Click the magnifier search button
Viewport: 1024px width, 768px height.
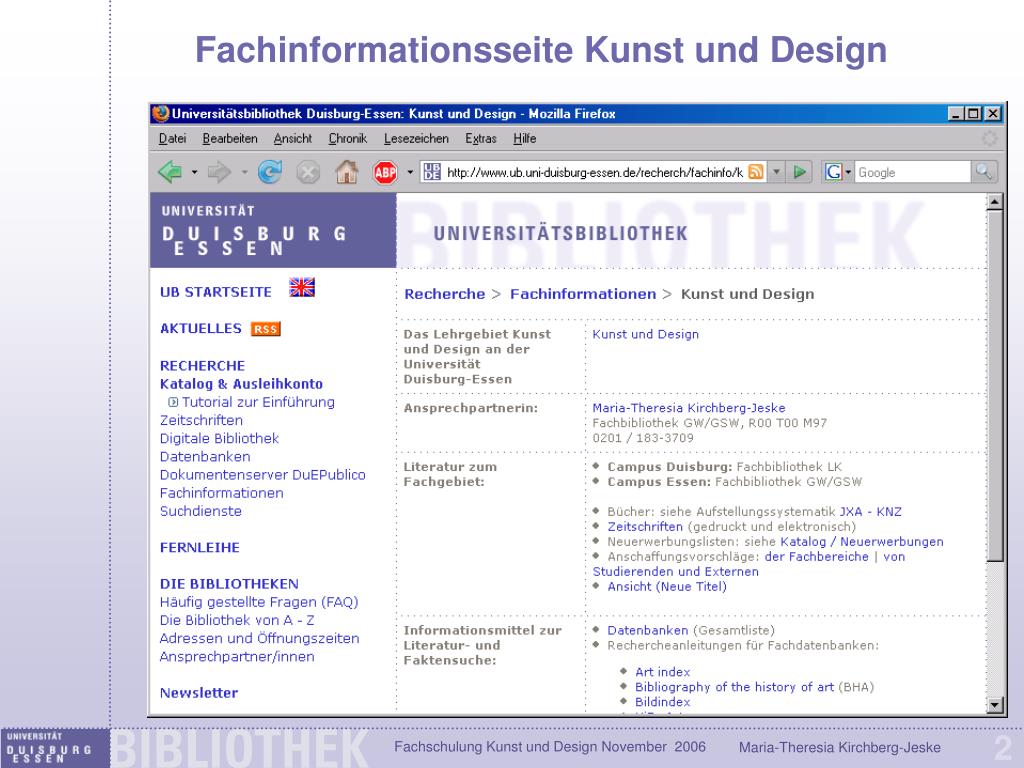click(984, 172)
